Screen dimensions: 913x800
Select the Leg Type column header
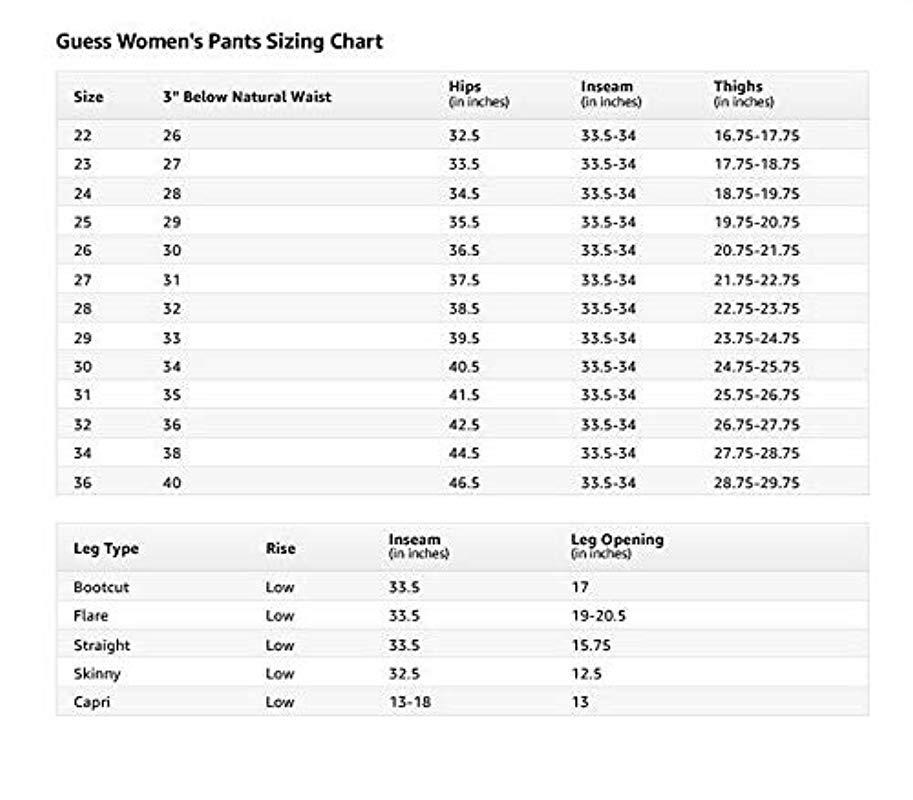click(x=106, y=548)
